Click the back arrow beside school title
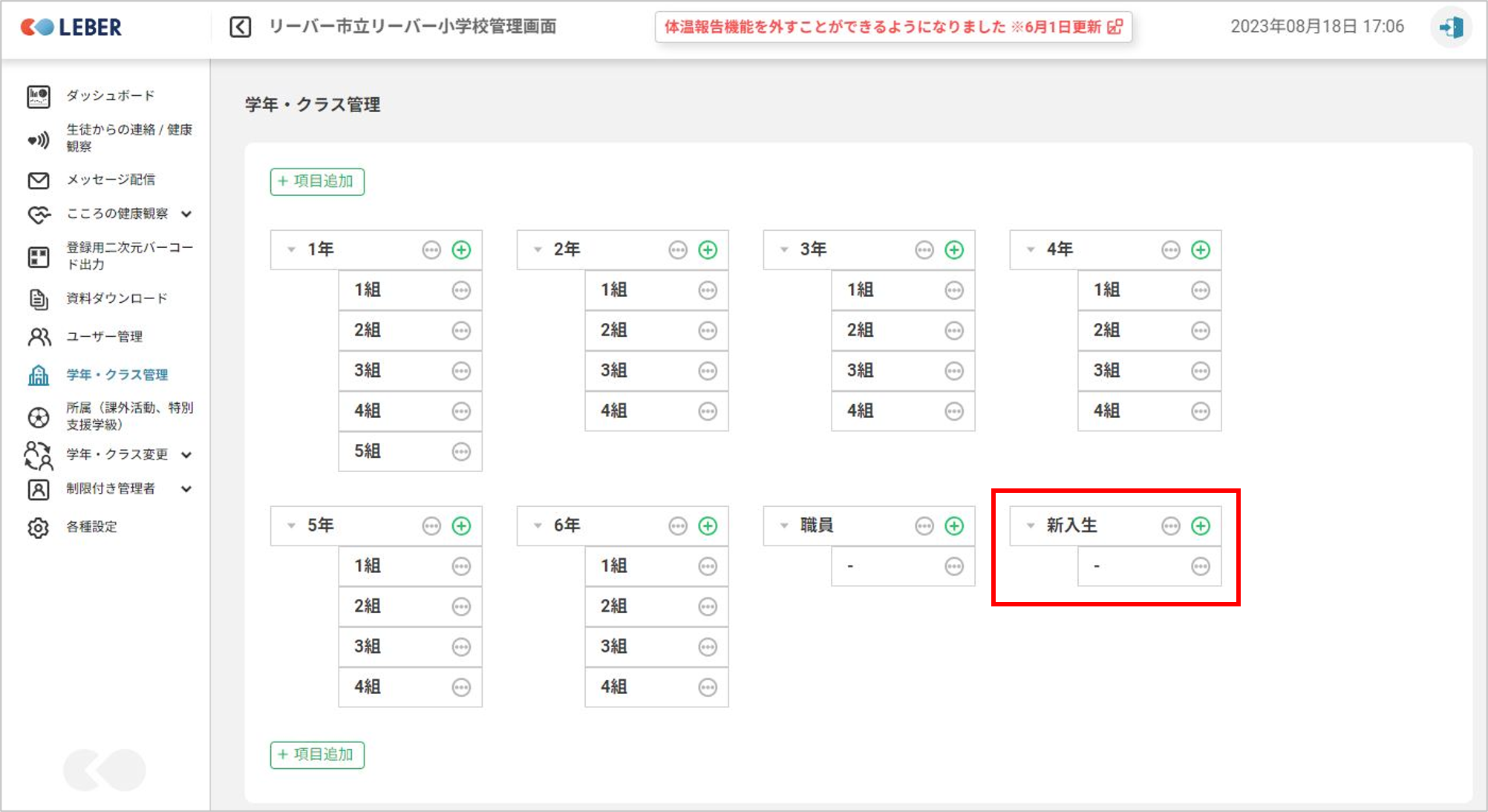 point(240,27)
